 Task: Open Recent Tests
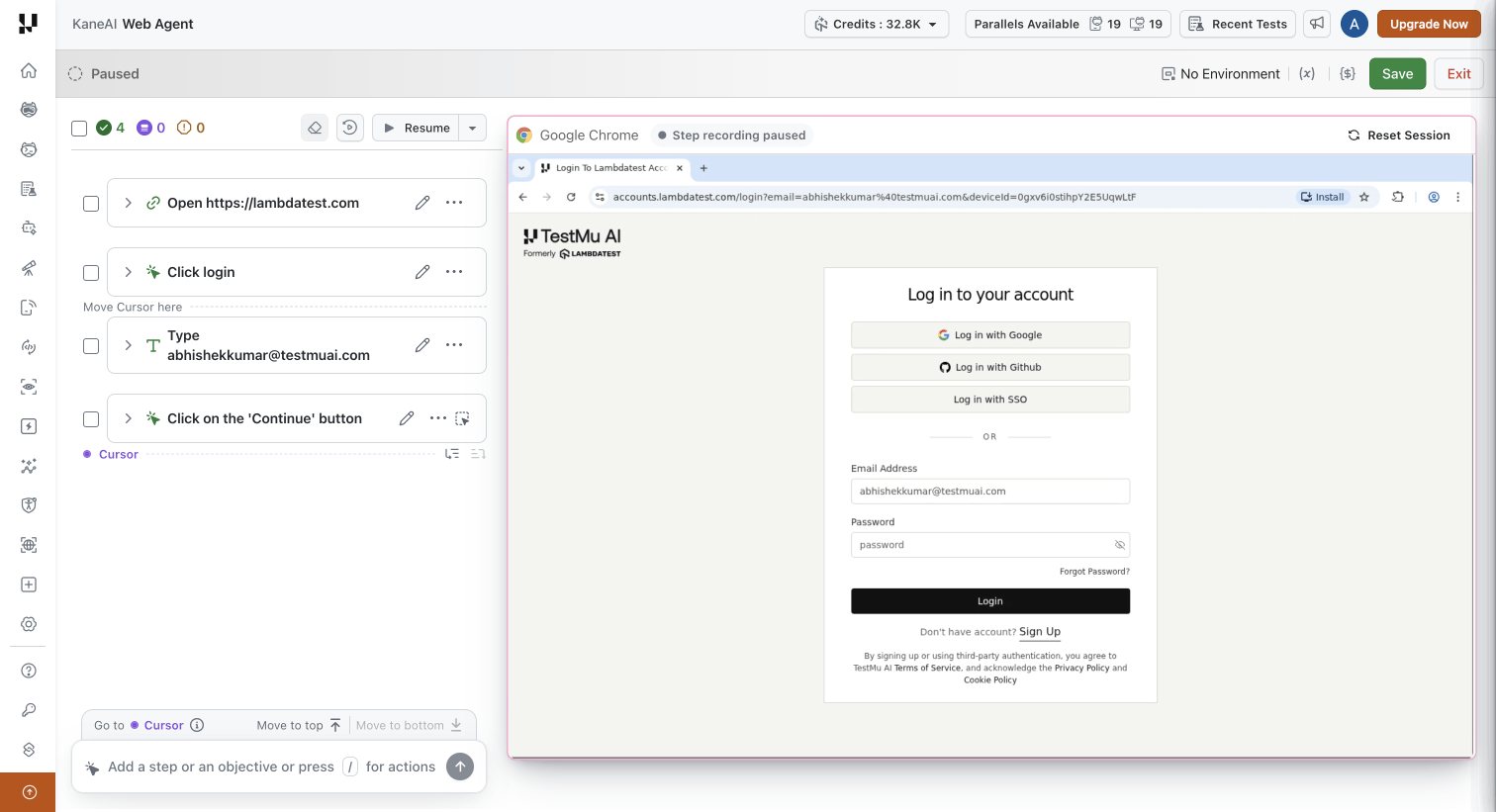[x=1238, y=24]
